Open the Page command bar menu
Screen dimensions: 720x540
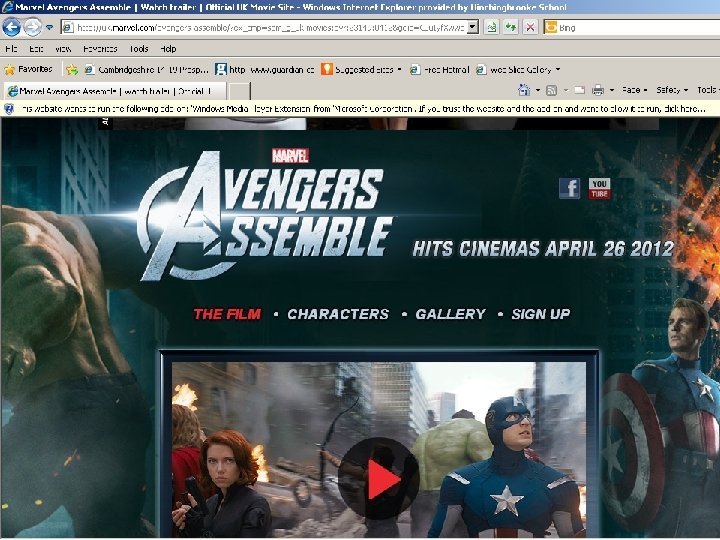pyautogui.click(x=634, y=90)
